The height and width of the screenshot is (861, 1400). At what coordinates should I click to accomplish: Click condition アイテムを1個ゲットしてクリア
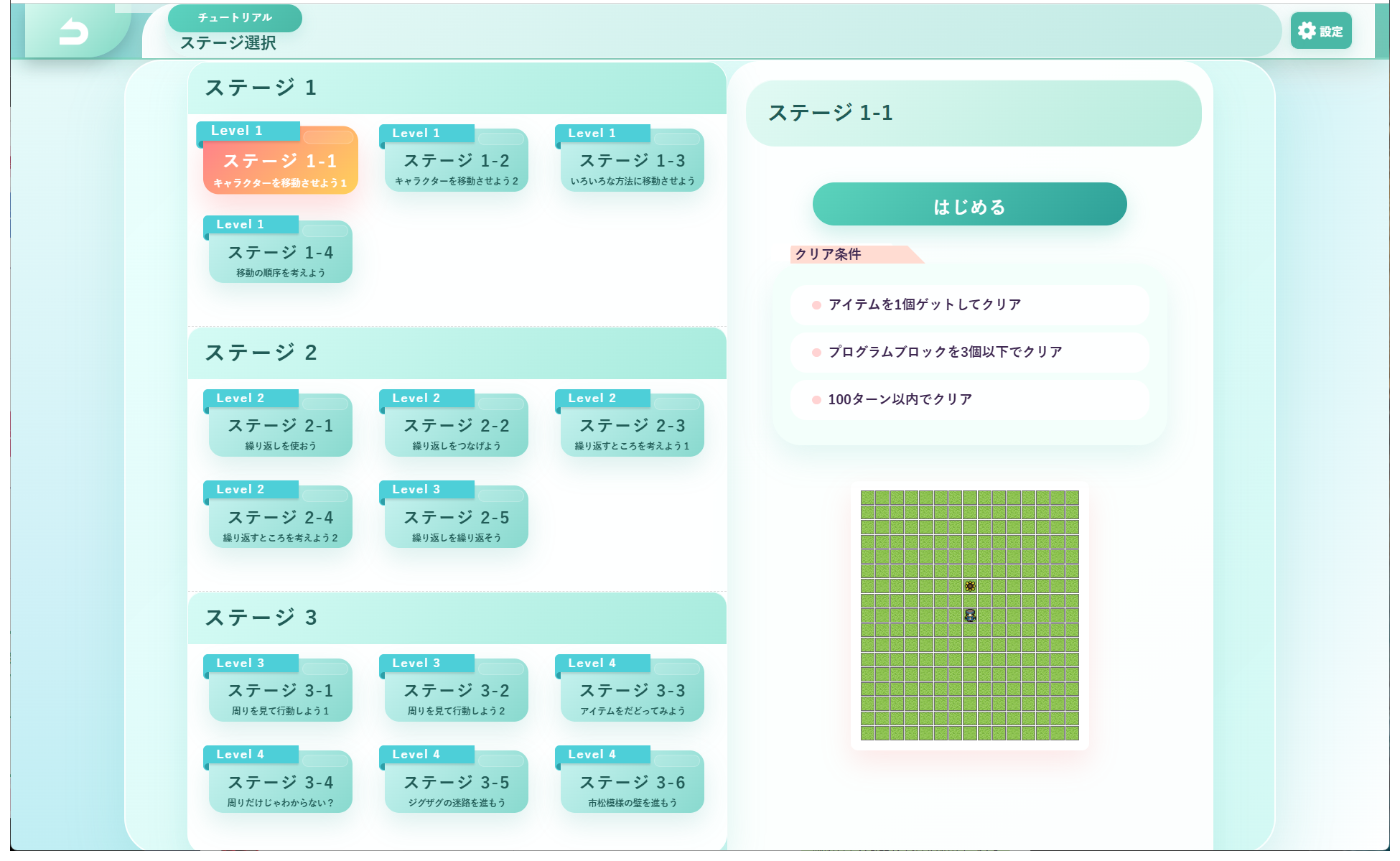(x=970, y=305)
